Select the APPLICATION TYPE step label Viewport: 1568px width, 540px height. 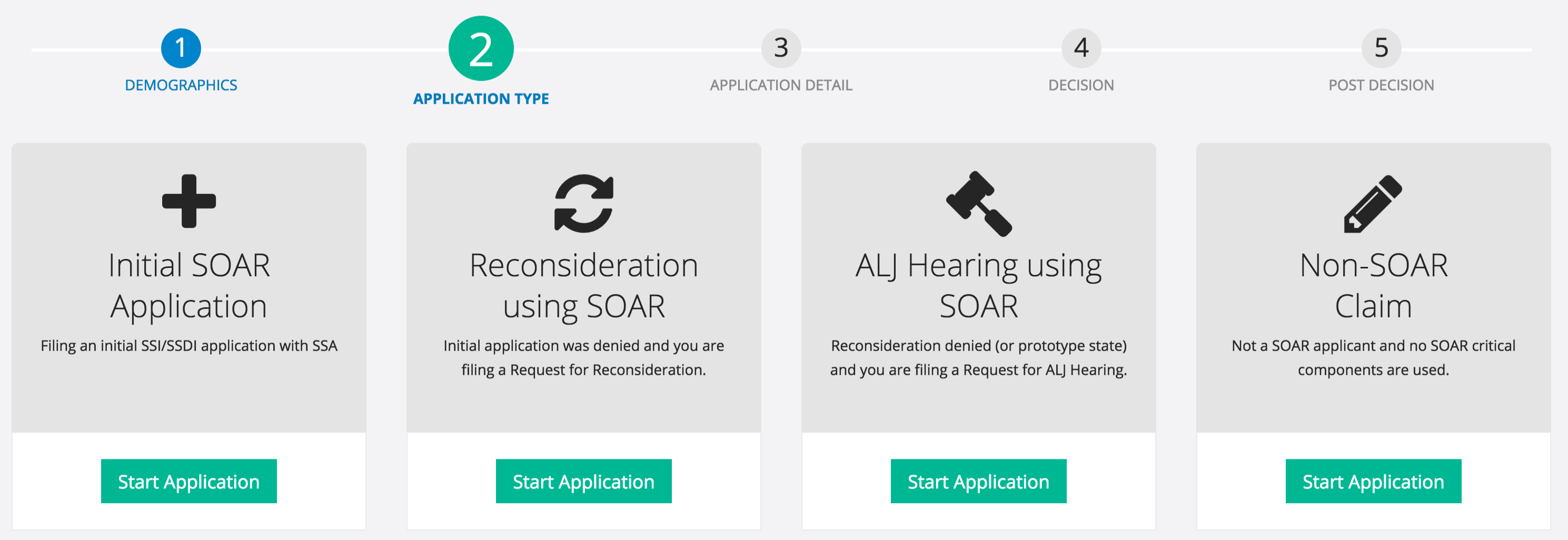click(481, 98)
